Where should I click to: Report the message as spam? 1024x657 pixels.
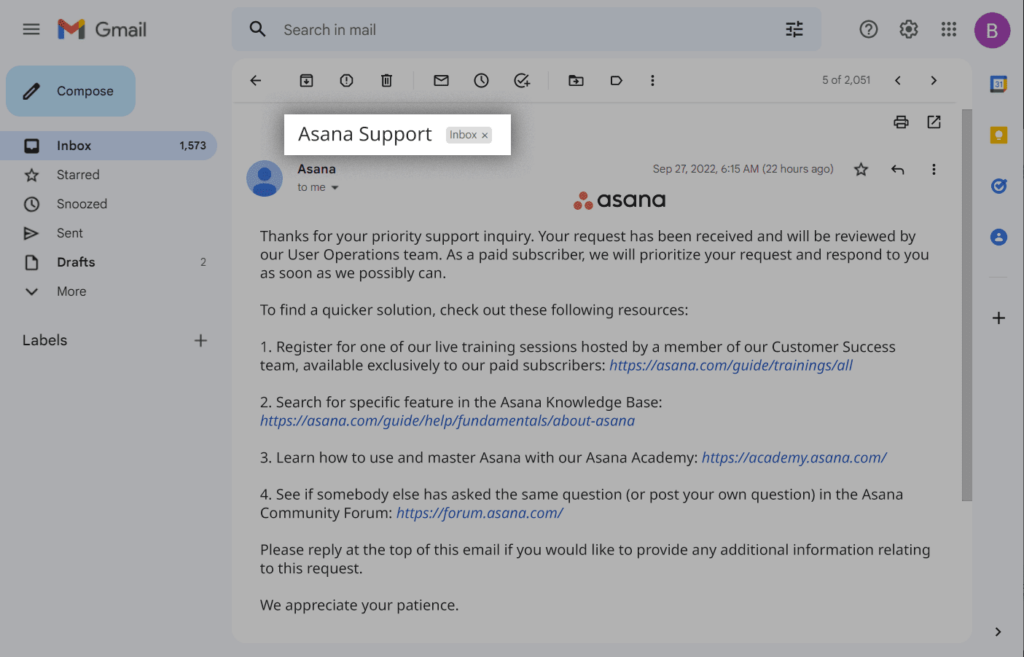pos(346,80)
